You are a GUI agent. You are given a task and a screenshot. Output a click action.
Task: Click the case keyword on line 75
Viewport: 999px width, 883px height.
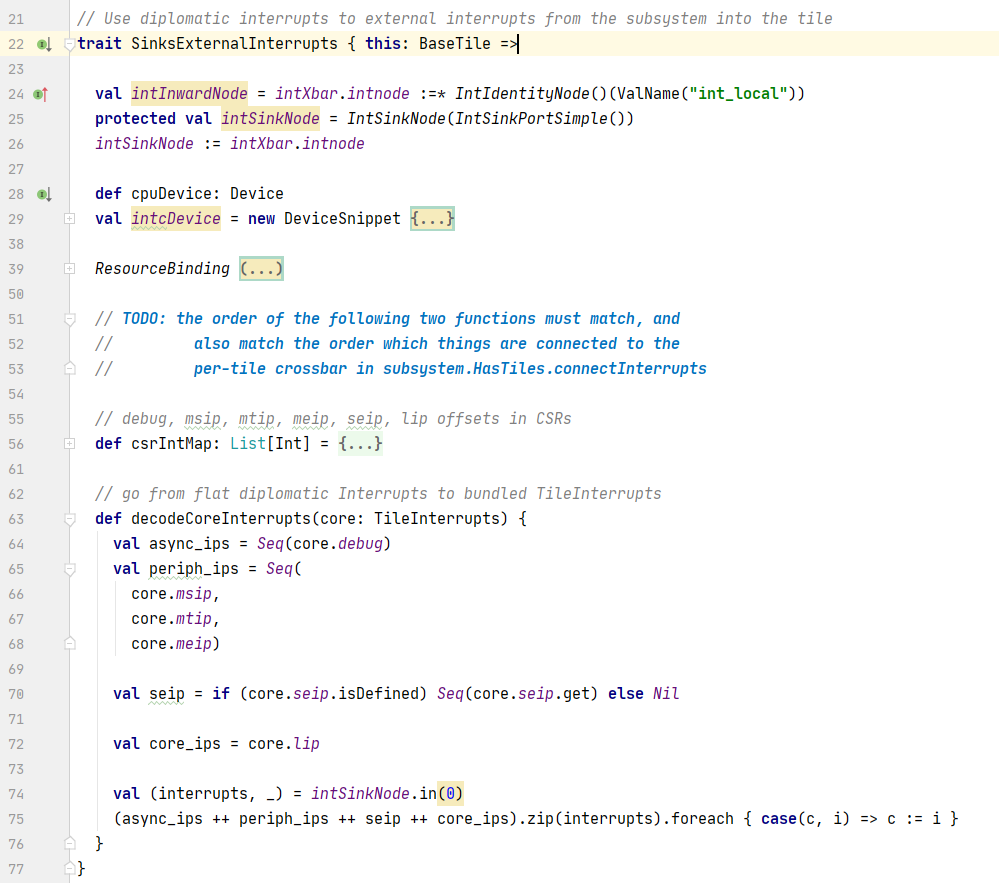779,819
